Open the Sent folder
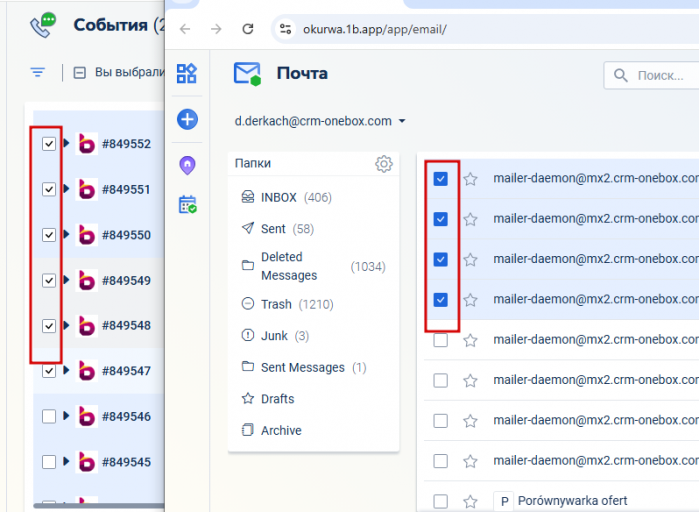699x512 pixels. [313, 229]
